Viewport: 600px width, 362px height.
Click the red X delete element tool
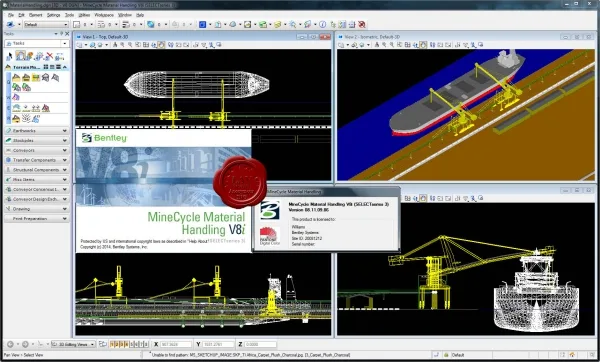[x=49, y=56]
